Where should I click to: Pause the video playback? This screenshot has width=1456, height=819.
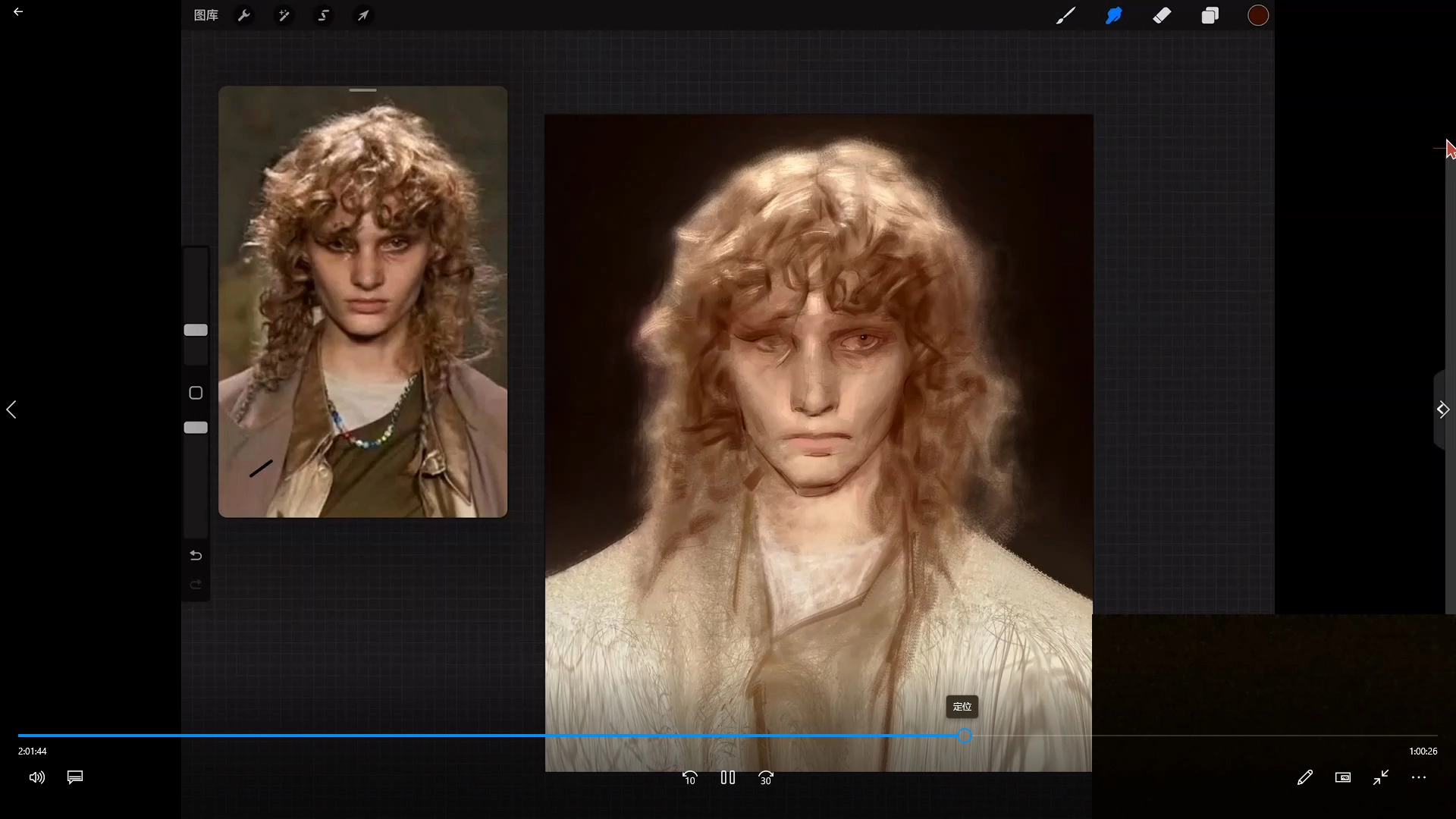click(728, 777)
